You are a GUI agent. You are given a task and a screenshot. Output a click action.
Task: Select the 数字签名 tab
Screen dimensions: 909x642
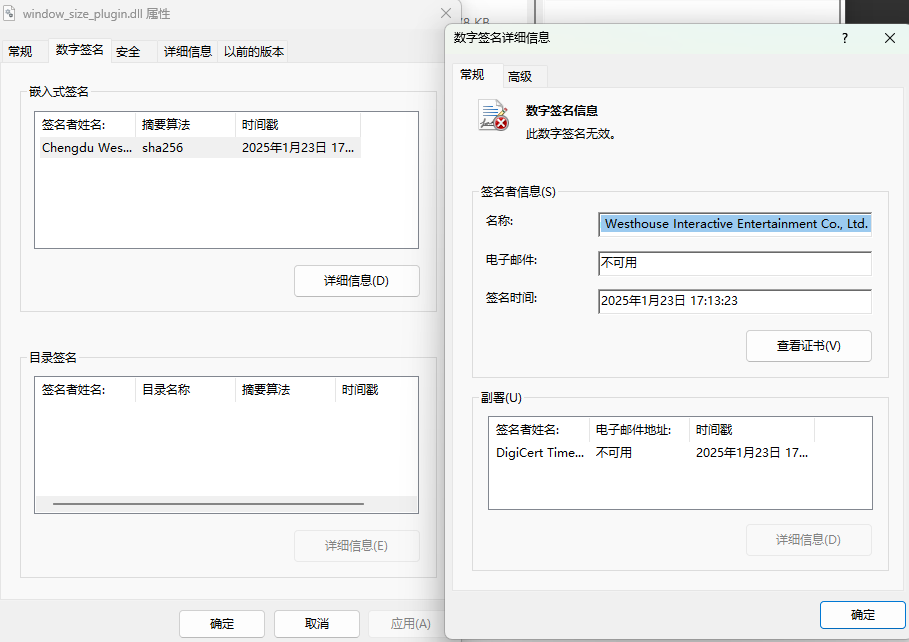pos(79,50)
